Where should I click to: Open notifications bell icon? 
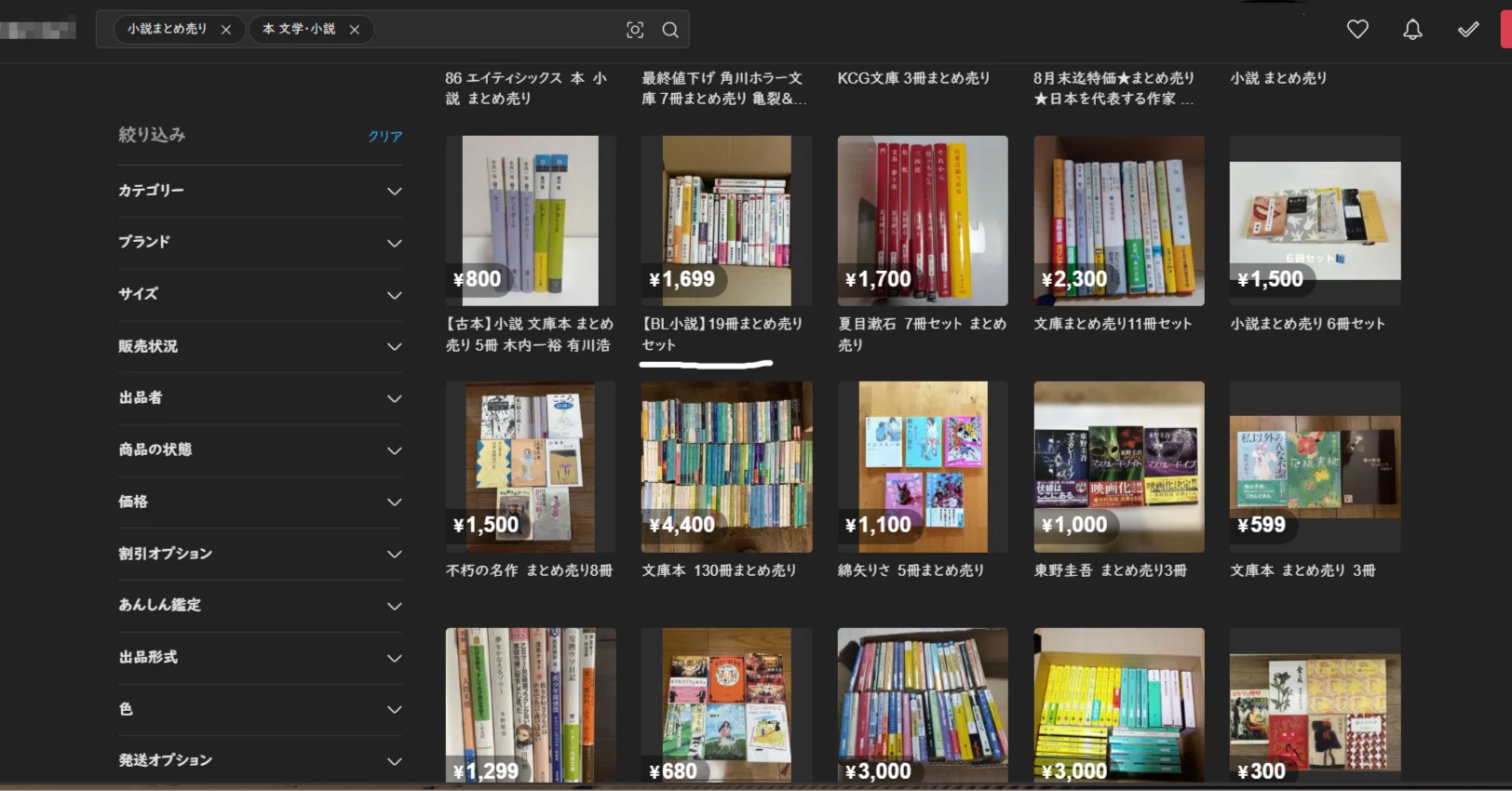[1412, 30]
